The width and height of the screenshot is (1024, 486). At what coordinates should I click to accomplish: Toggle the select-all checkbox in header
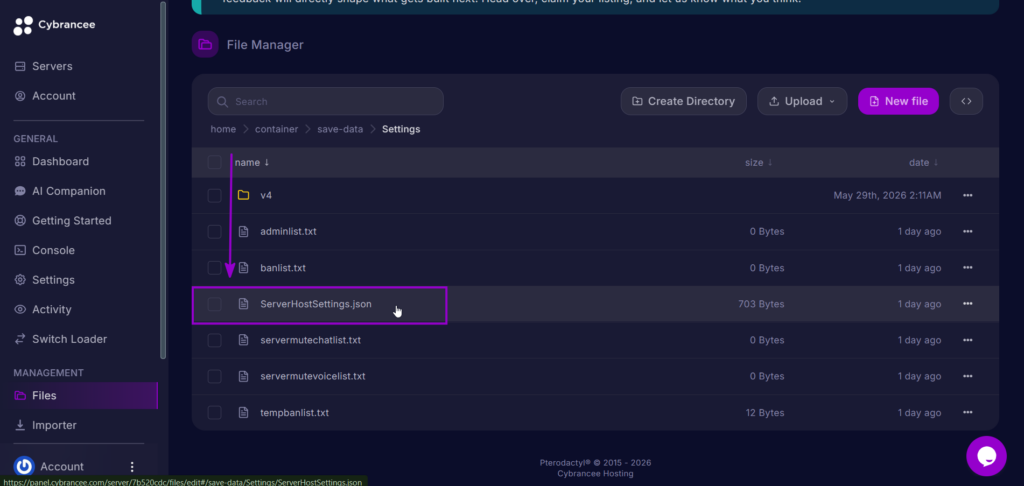[x=214, y=162]
